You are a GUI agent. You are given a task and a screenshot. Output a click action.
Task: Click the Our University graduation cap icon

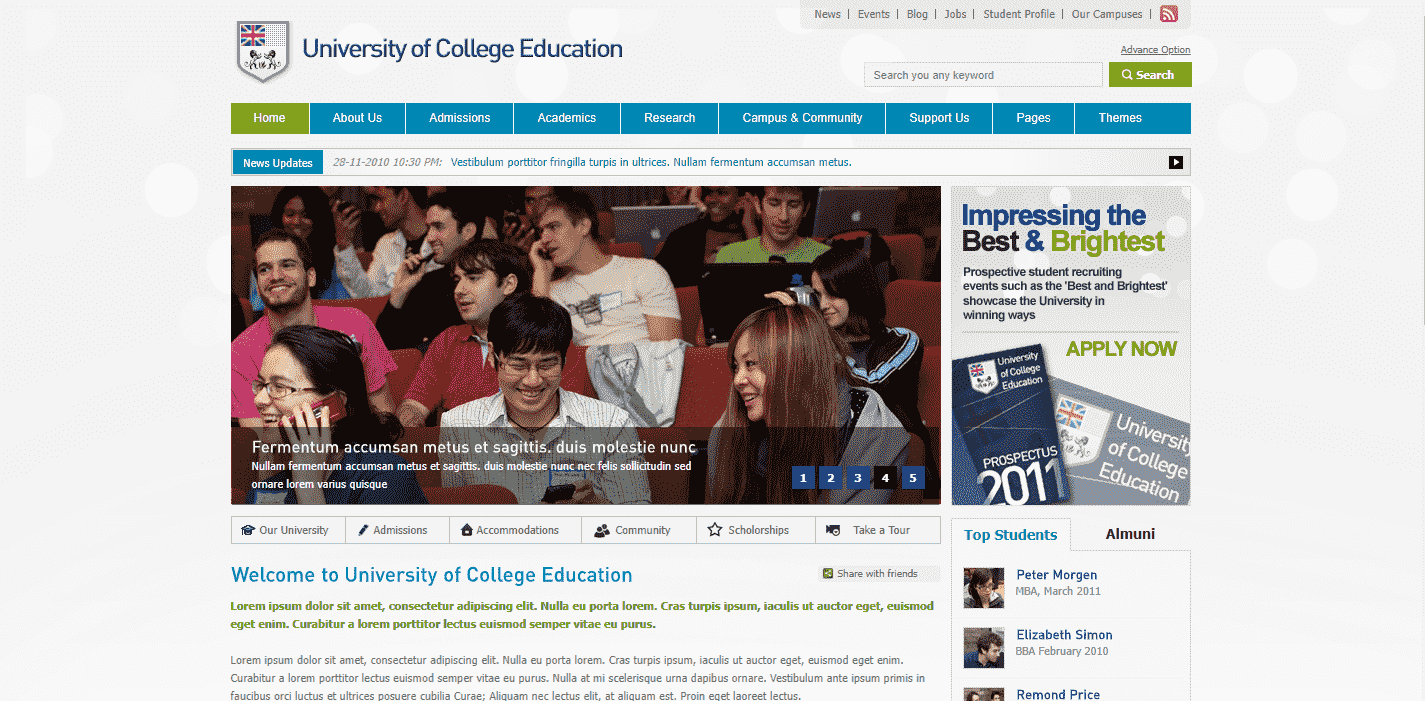(x=248, y=531)
